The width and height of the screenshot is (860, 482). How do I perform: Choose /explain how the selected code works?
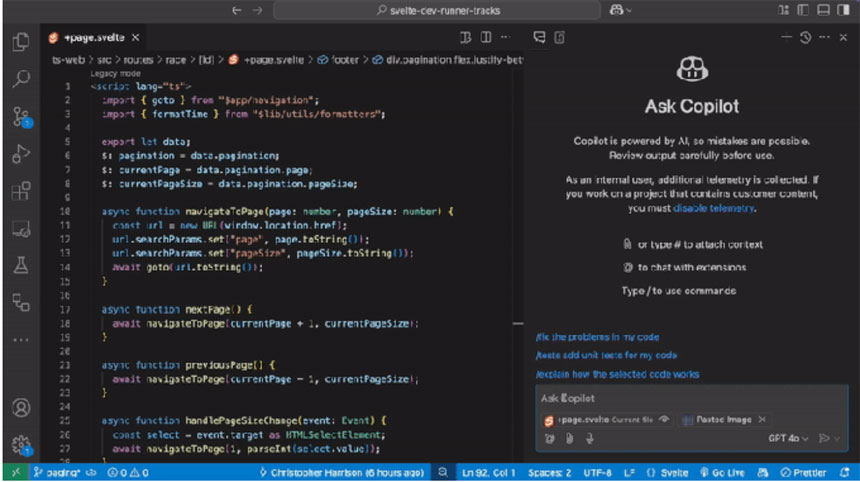[x=618, y=374]
